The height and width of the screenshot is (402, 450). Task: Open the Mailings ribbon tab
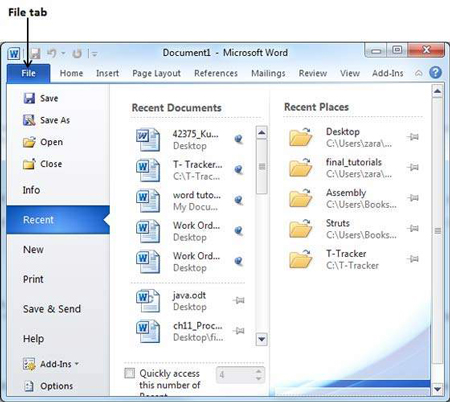pos(268,73)
